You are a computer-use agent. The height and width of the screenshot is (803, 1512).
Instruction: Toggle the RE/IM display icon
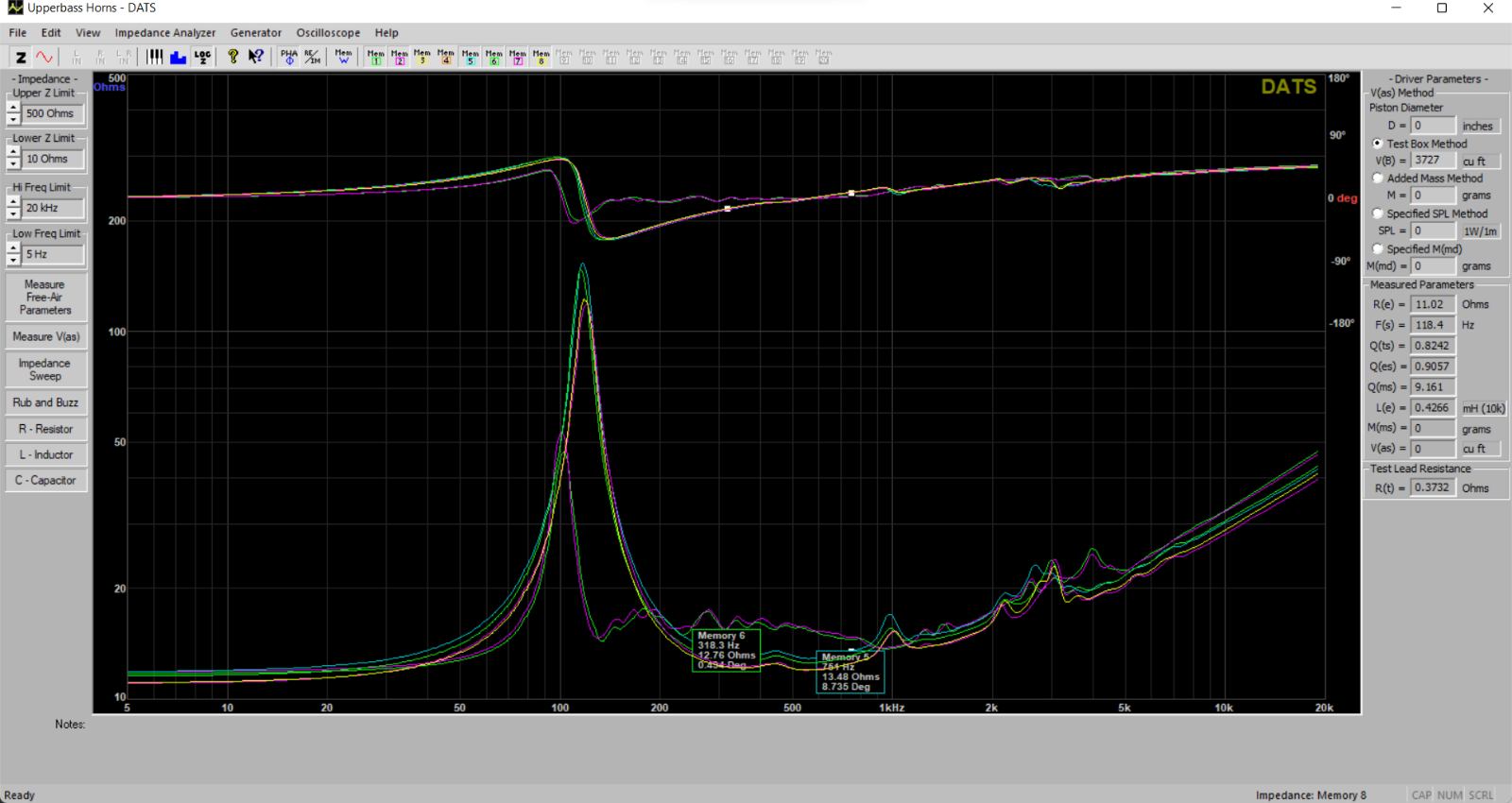312,58
